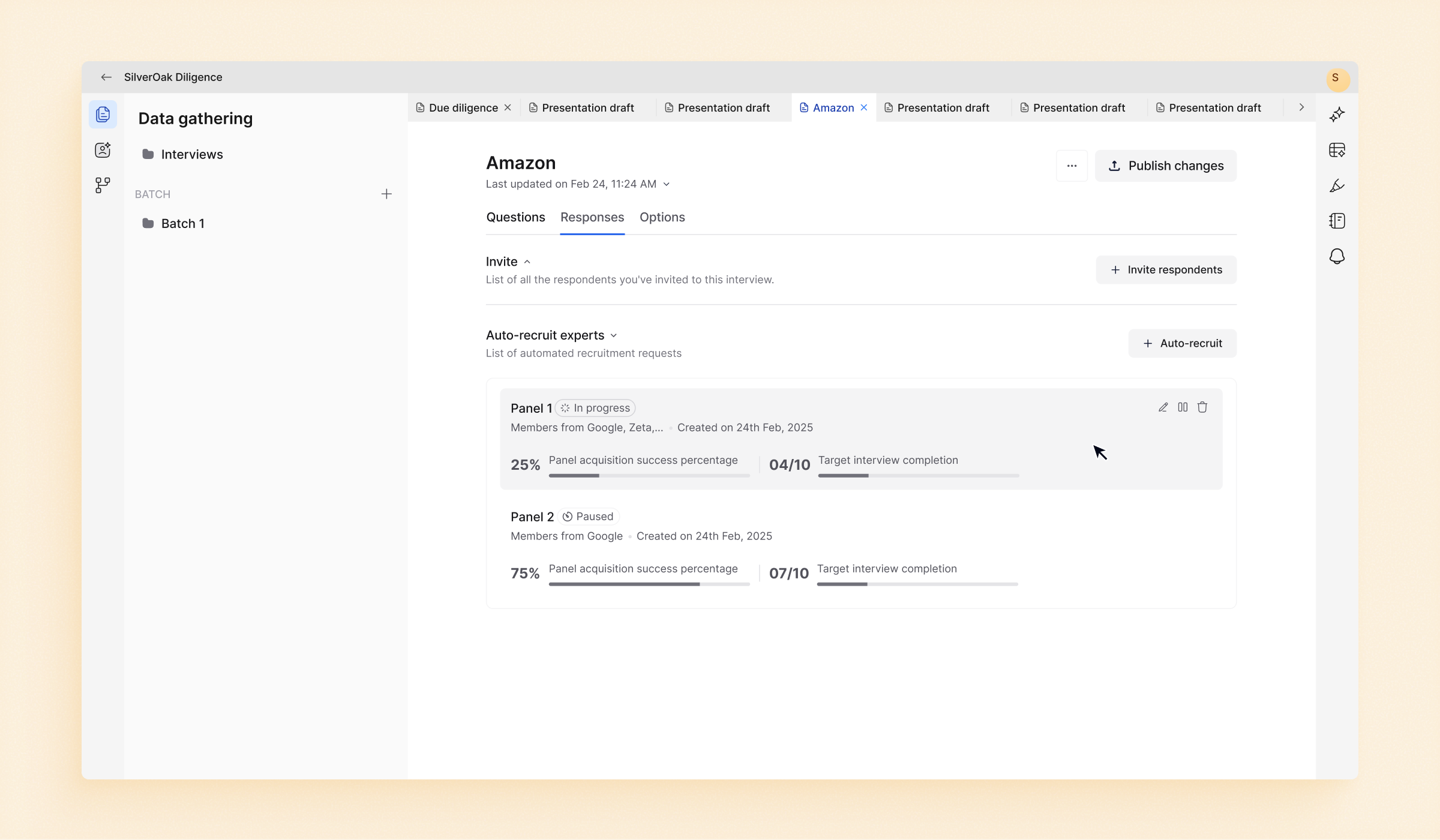Click the Amazon page title

(521, 163)
